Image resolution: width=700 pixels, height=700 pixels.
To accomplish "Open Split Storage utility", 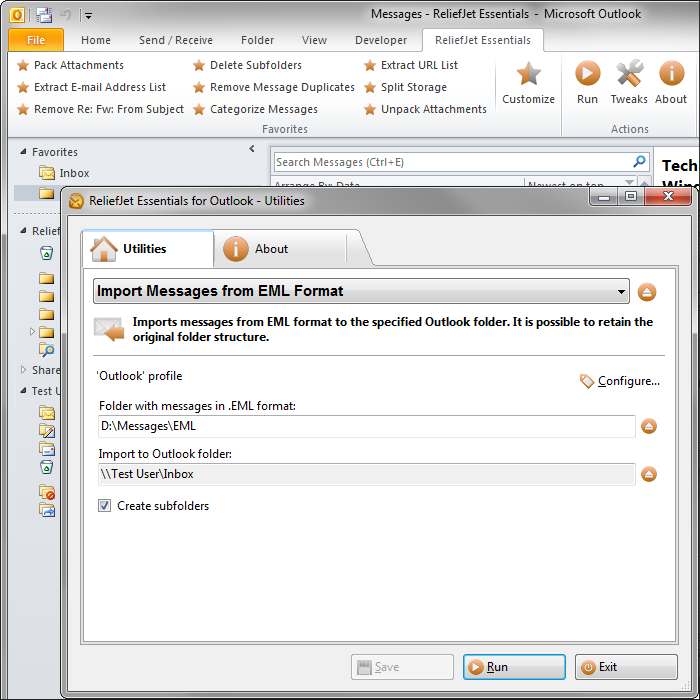I will 405,87.
